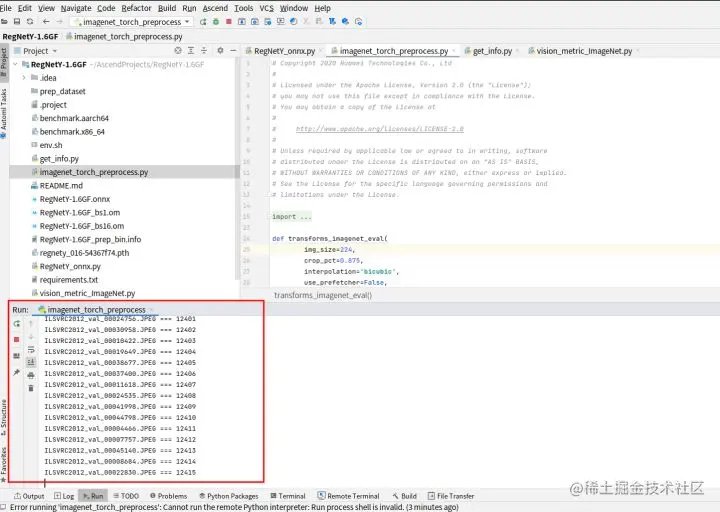
Task: Open the imagenet_torch_preprocess run configuration dropdown
Action: tap(132, 22)
